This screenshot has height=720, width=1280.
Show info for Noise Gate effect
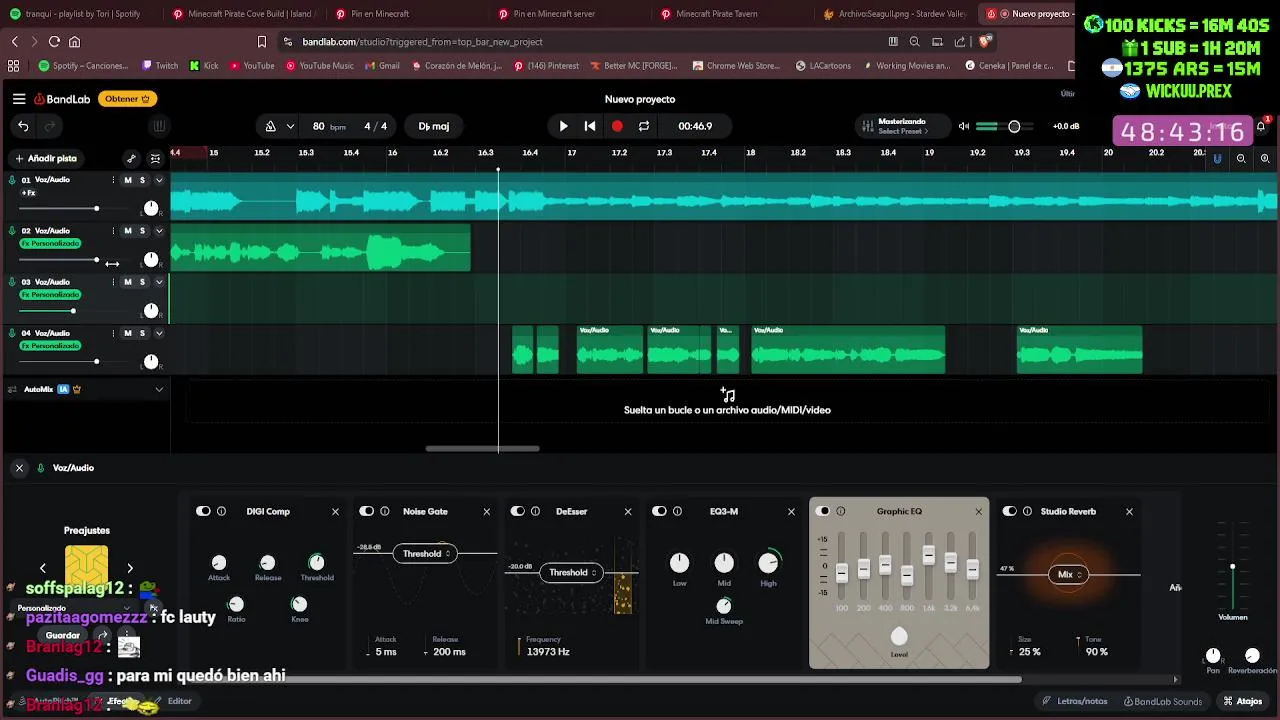[x=385, y=511]
